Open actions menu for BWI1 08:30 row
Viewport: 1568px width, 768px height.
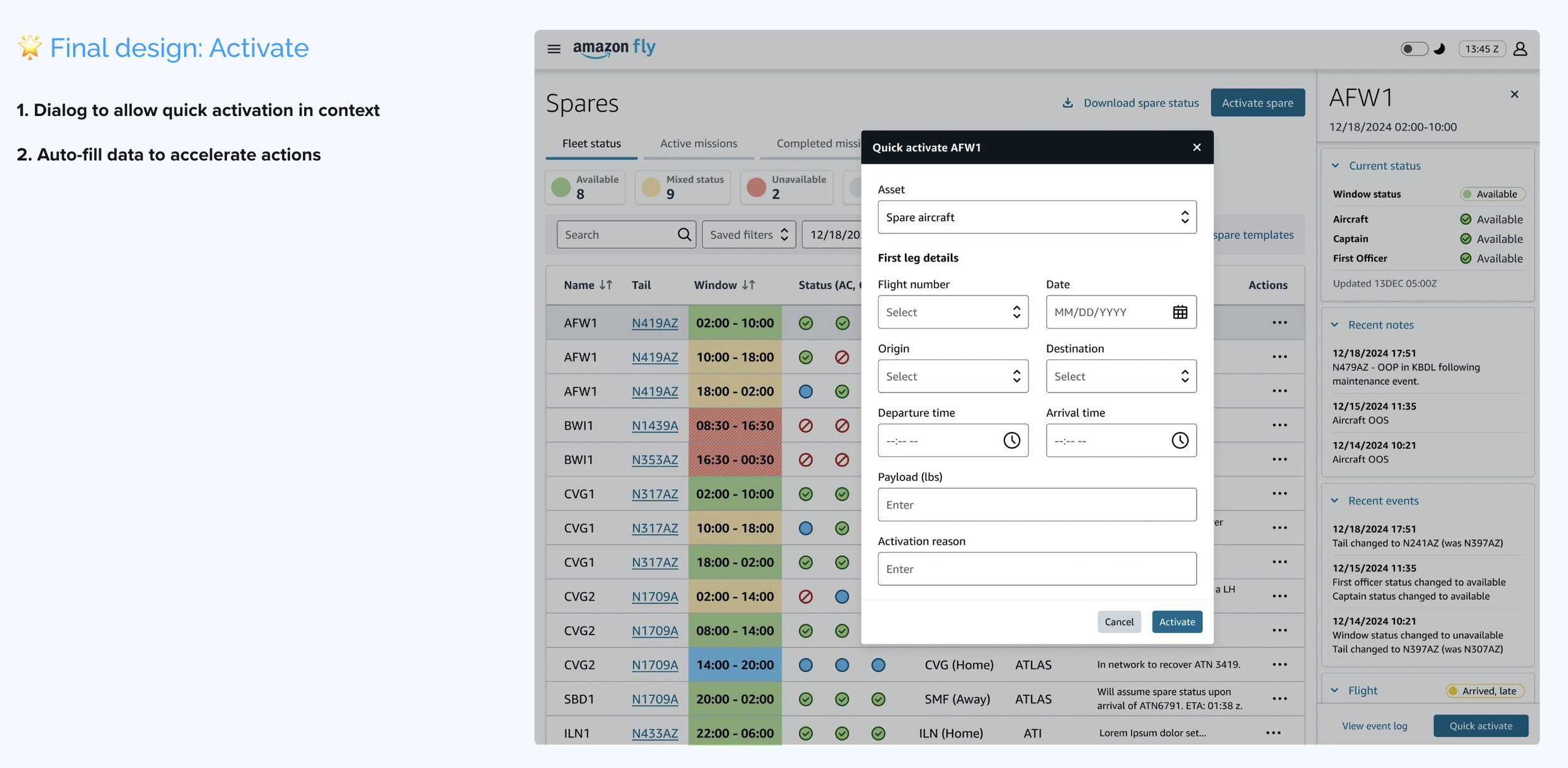point(1279,426)
